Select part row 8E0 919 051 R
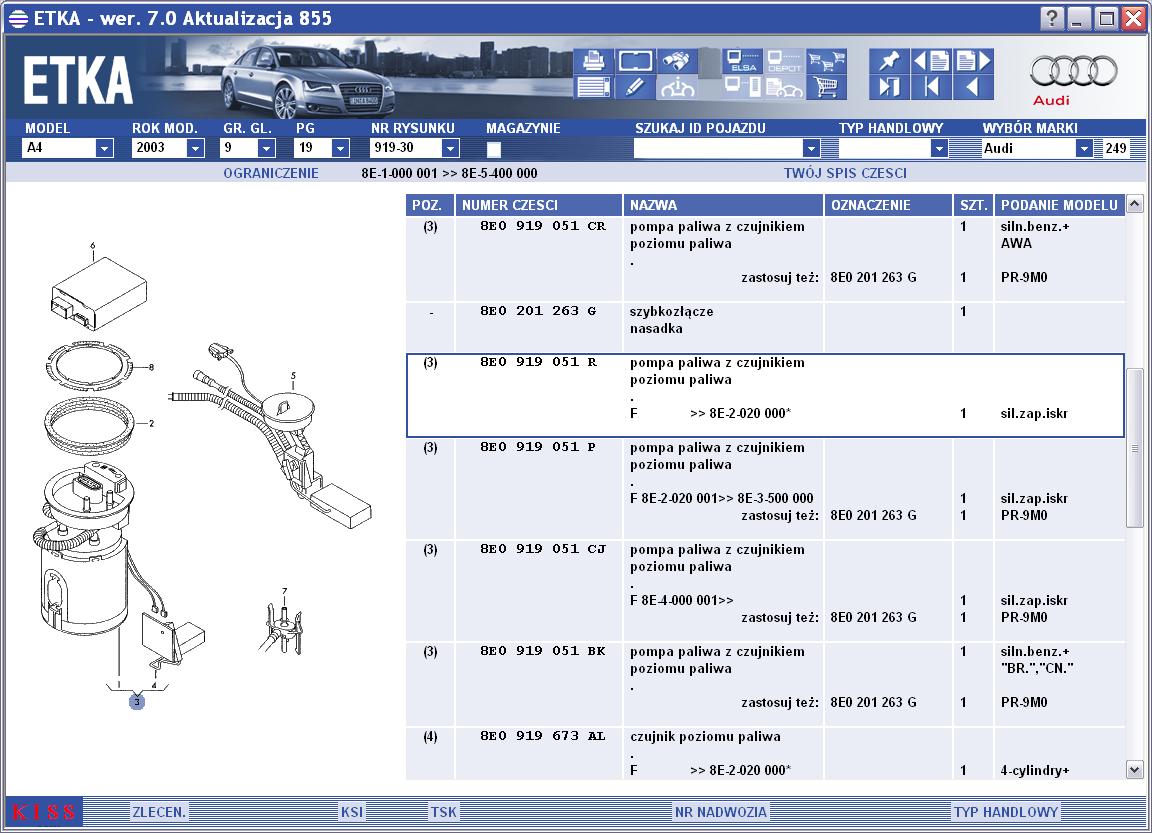Viewport: 1152px width, 833px height. point(765,395)
